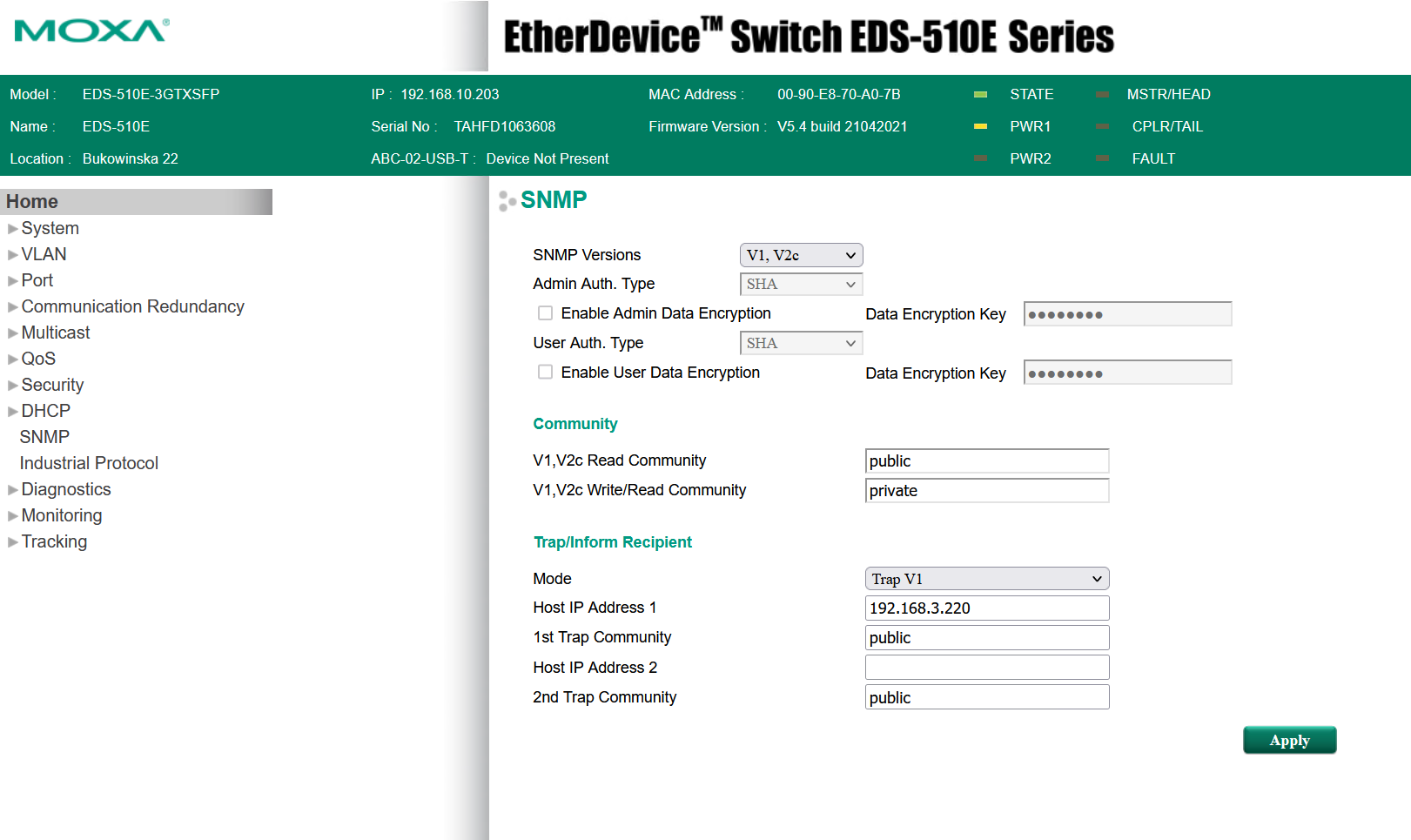Viewport: 1411px width, 840px height.
Task: Expand the QoS menu arrow
Action: [12, 360]
